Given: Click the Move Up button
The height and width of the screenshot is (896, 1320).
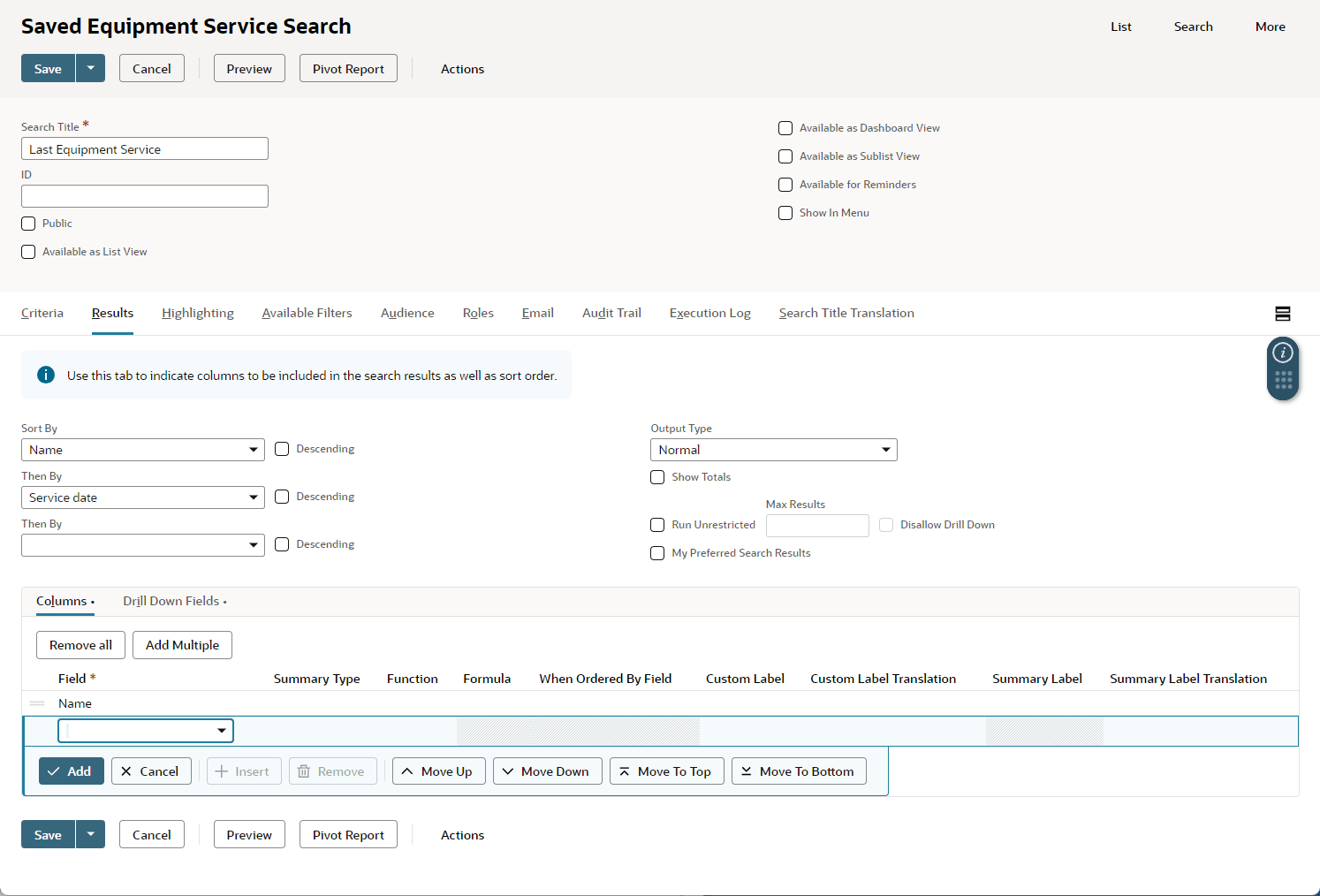Looking at the screenshot, I should tap(437, 771).
